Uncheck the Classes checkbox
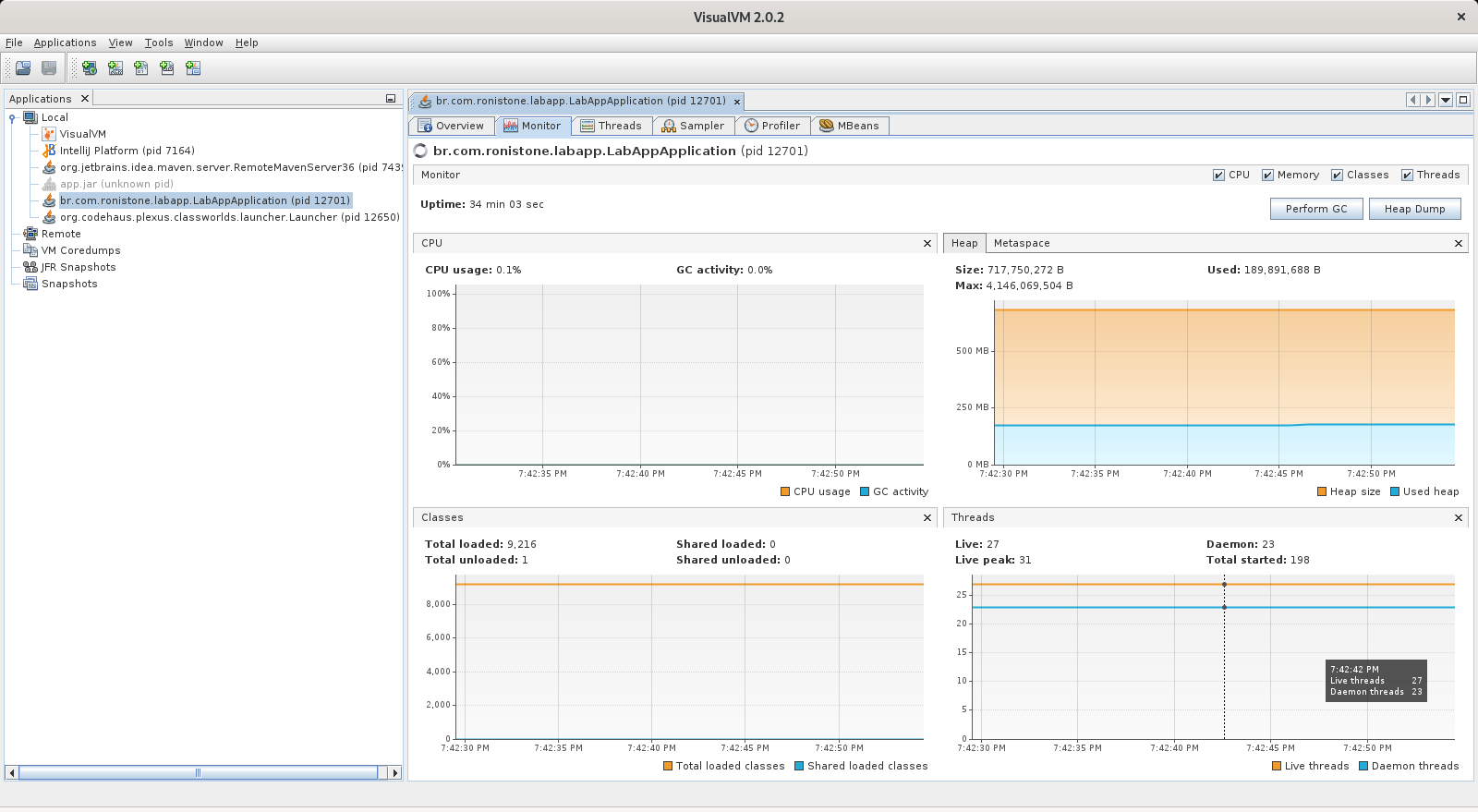The width and height of the screenshot is (1478, 812). point(1337,176)
